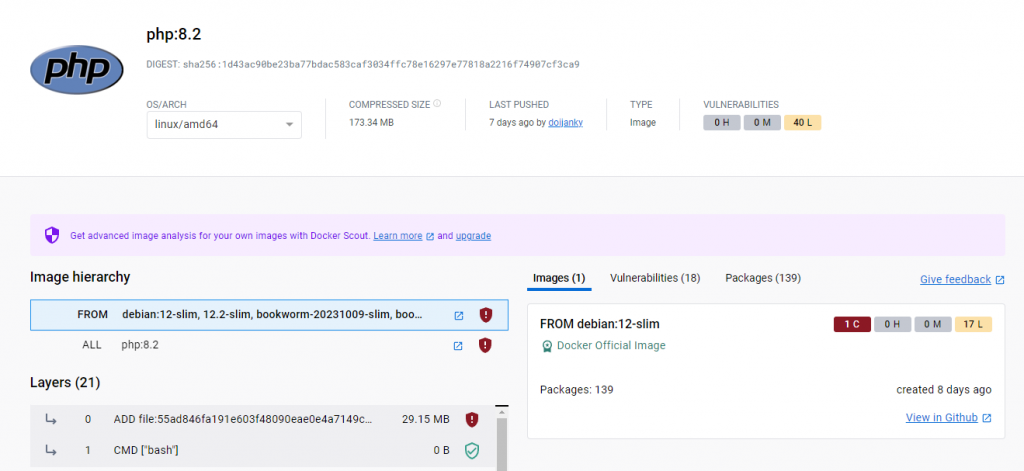Click external-link icon beside Give feedback
Image resolution: width=1024 pixels, height=471 pixels.
[1000, 280]
